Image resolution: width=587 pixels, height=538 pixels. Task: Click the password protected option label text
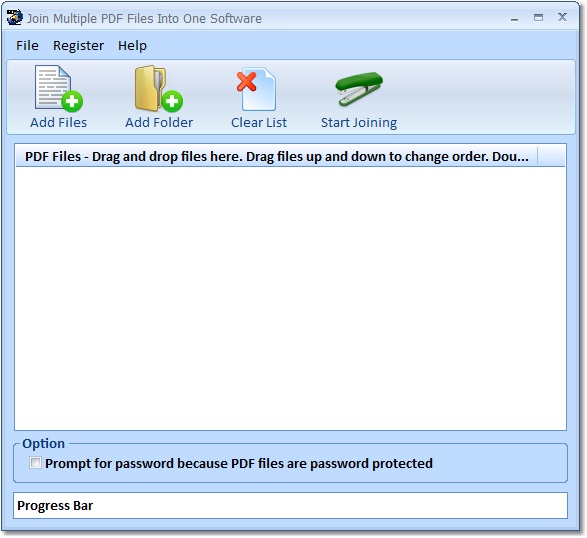(239, 463)
